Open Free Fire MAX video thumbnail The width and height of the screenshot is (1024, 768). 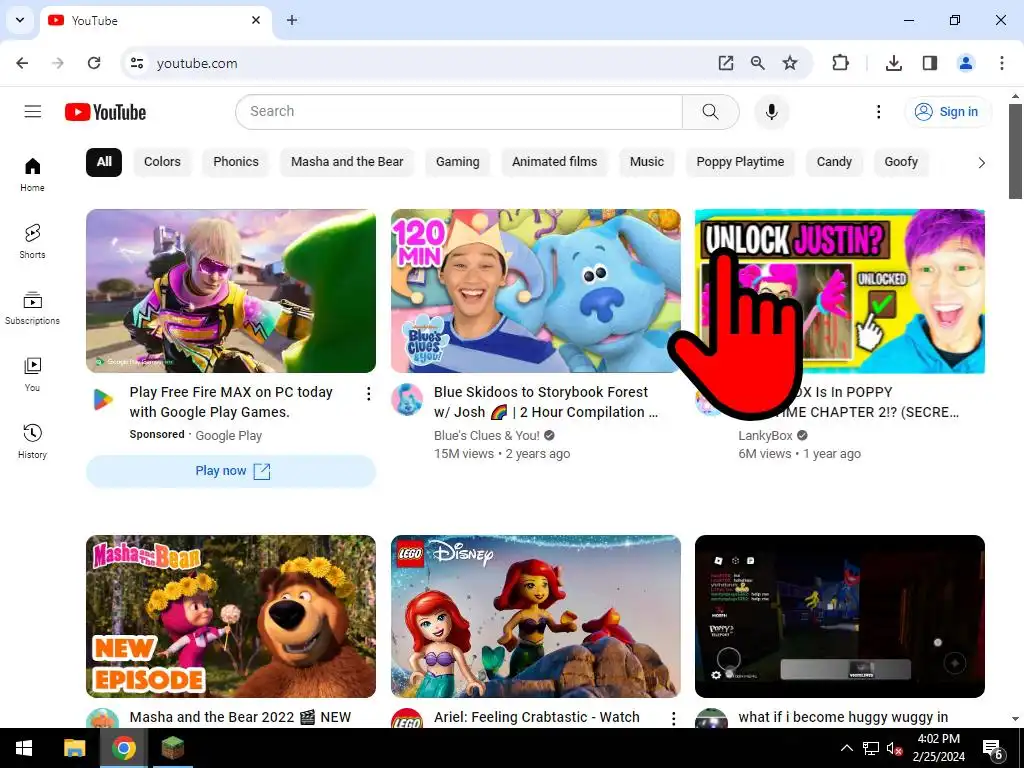(x=231, y=291)
